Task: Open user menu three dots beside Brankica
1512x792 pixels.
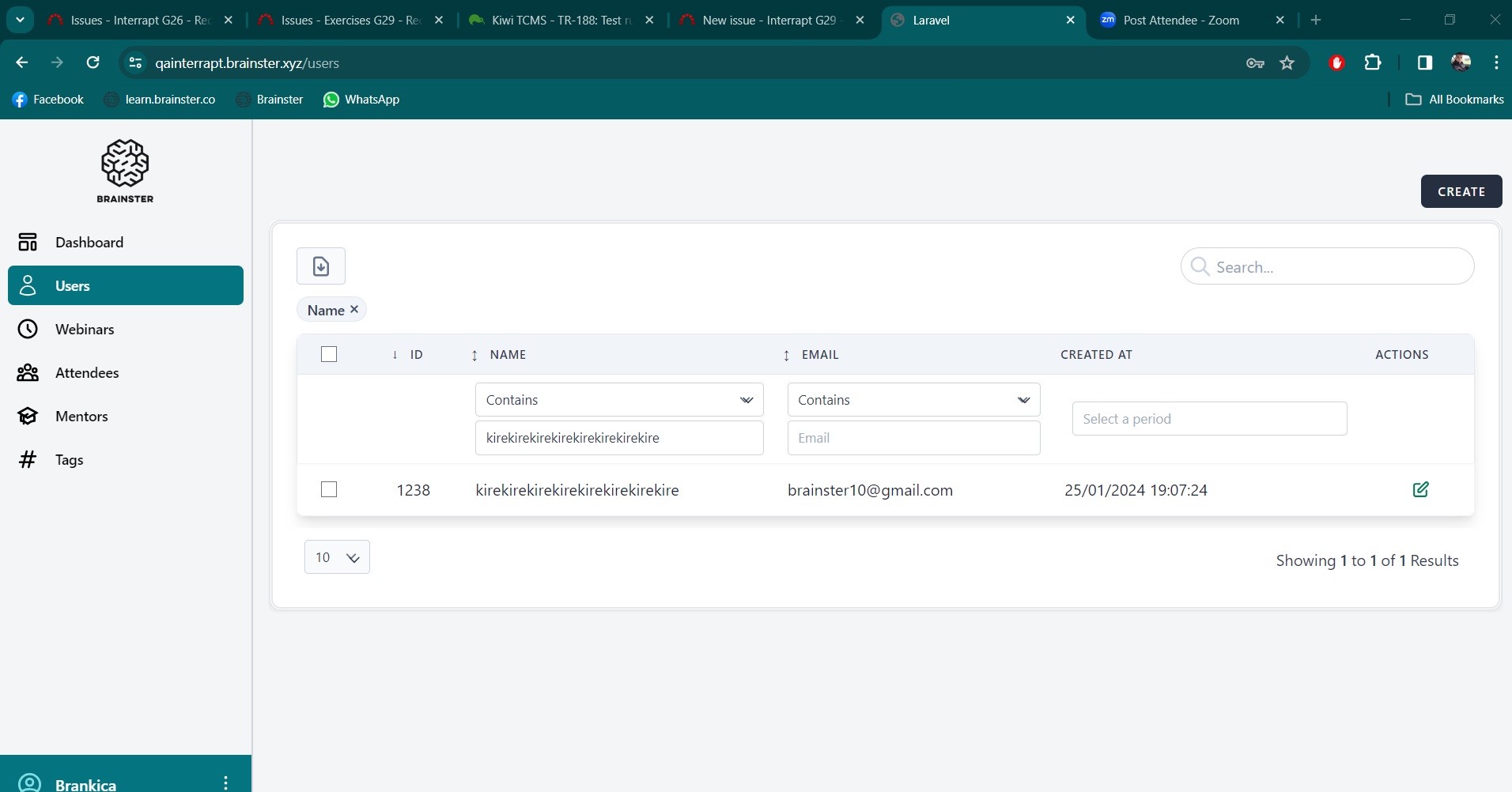Action: [226, 783]
